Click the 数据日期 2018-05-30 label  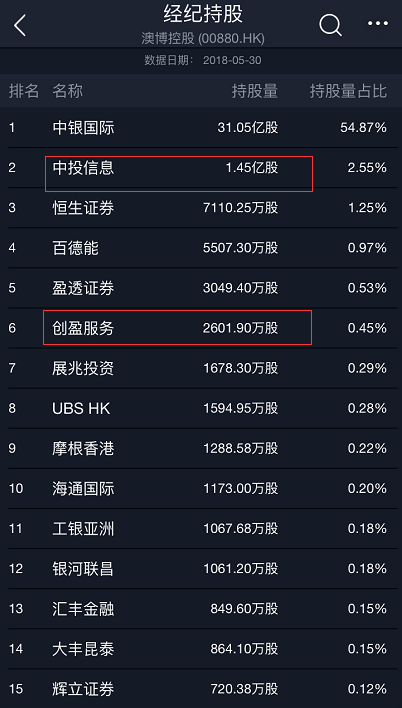tap(203, 61)
